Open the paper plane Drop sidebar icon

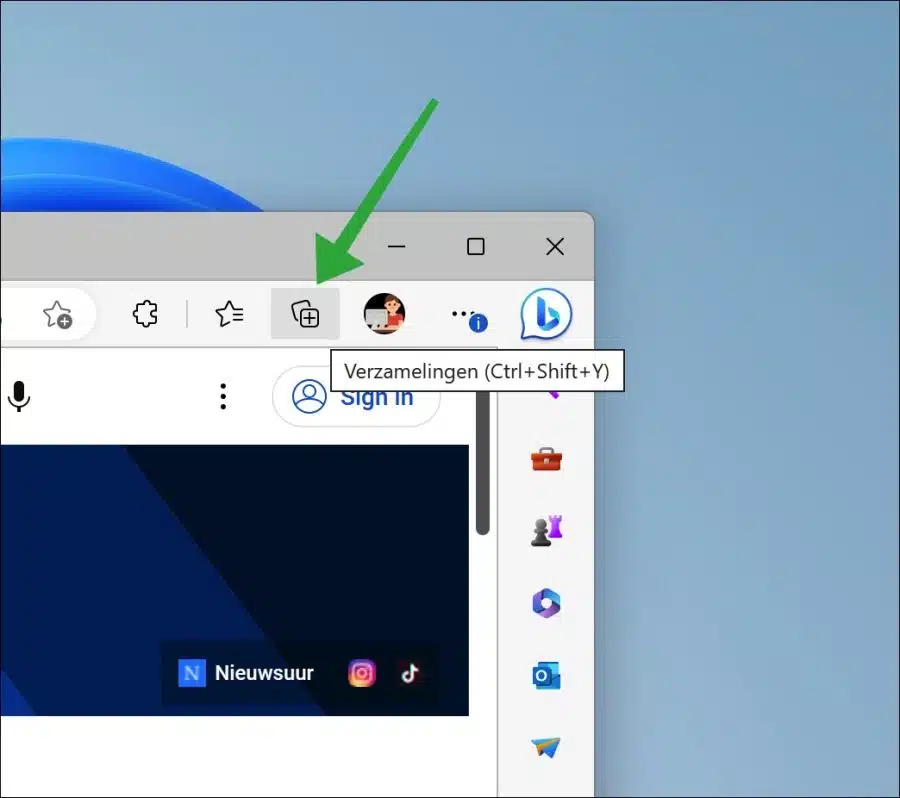(x=546, y=747)
